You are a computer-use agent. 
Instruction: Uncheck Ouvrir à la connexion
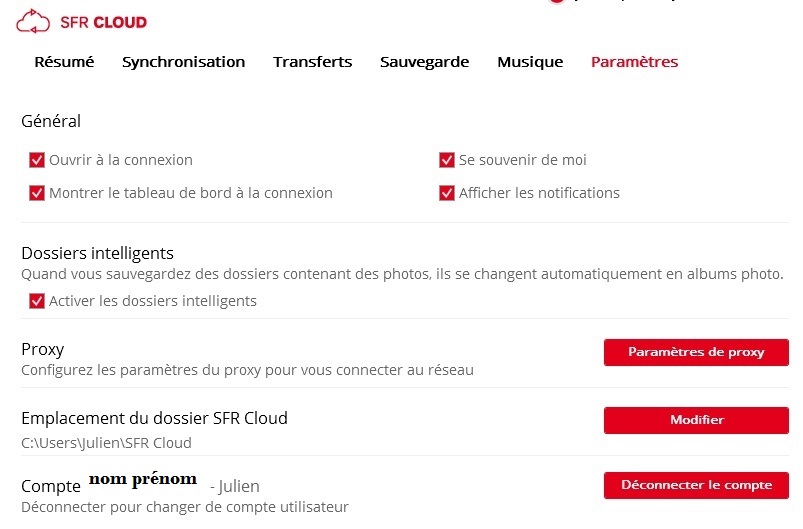(38, 160)
